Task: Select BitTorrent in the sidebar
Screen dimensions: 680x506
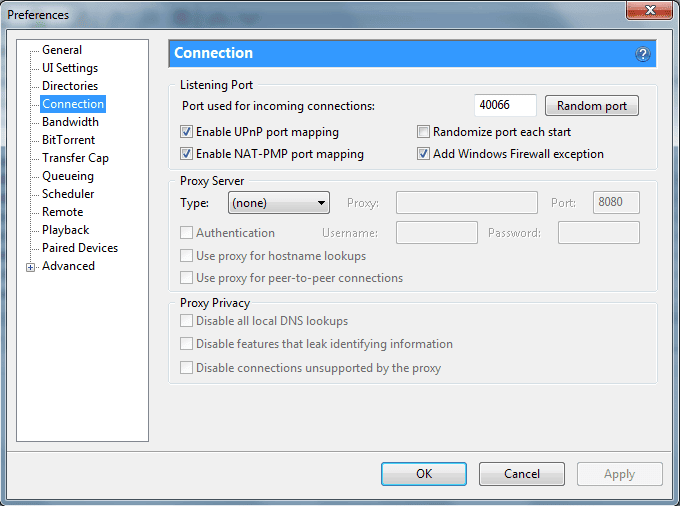Action: click(x=68, y=140)
